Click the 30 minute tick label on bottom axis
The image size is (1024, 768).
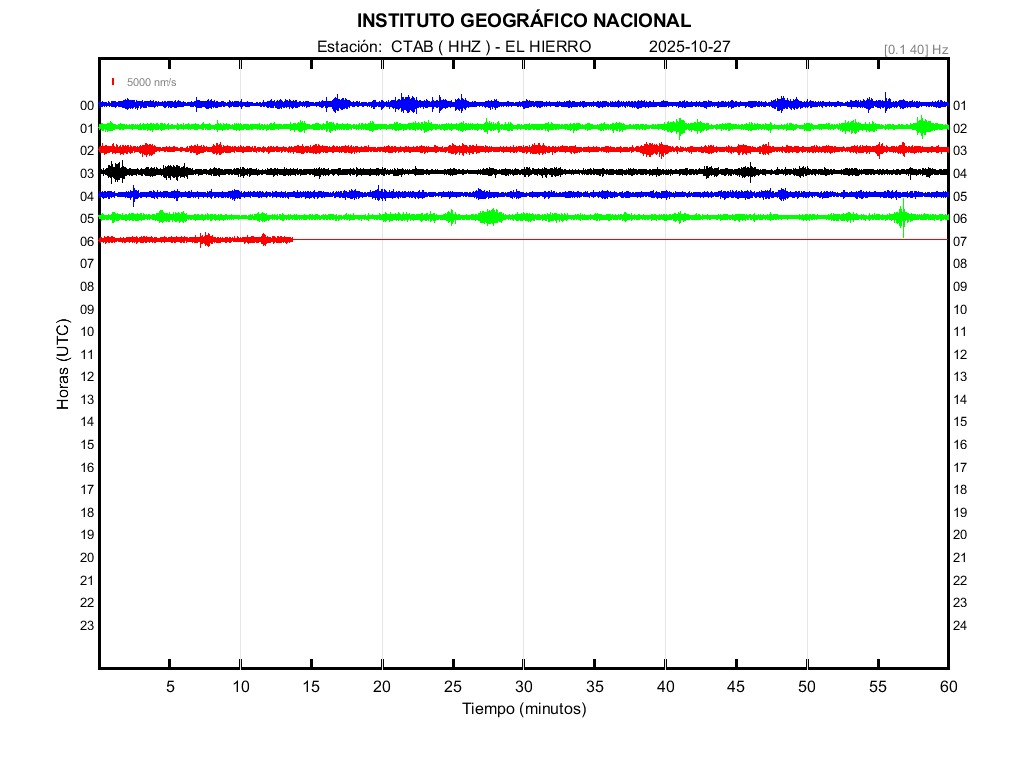[x=523, y=686]
